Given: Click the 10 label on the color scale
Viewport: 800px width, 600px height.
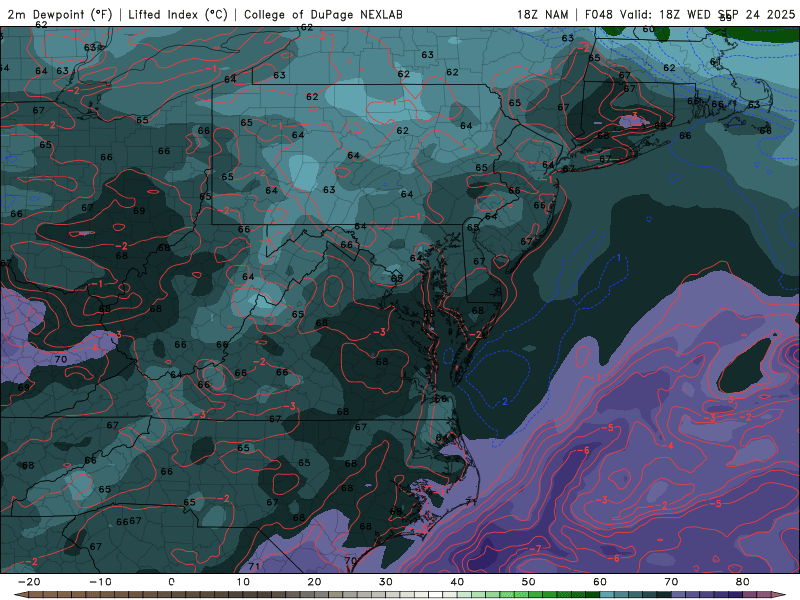Looking at the screenshot, I should click(x=243, y=582).
